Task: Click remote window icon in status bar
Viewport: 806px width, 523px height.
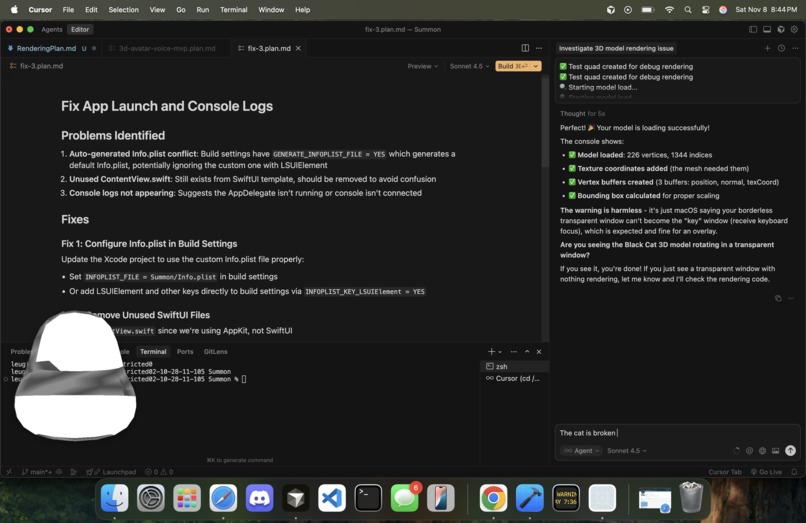Action: [9, 472]
